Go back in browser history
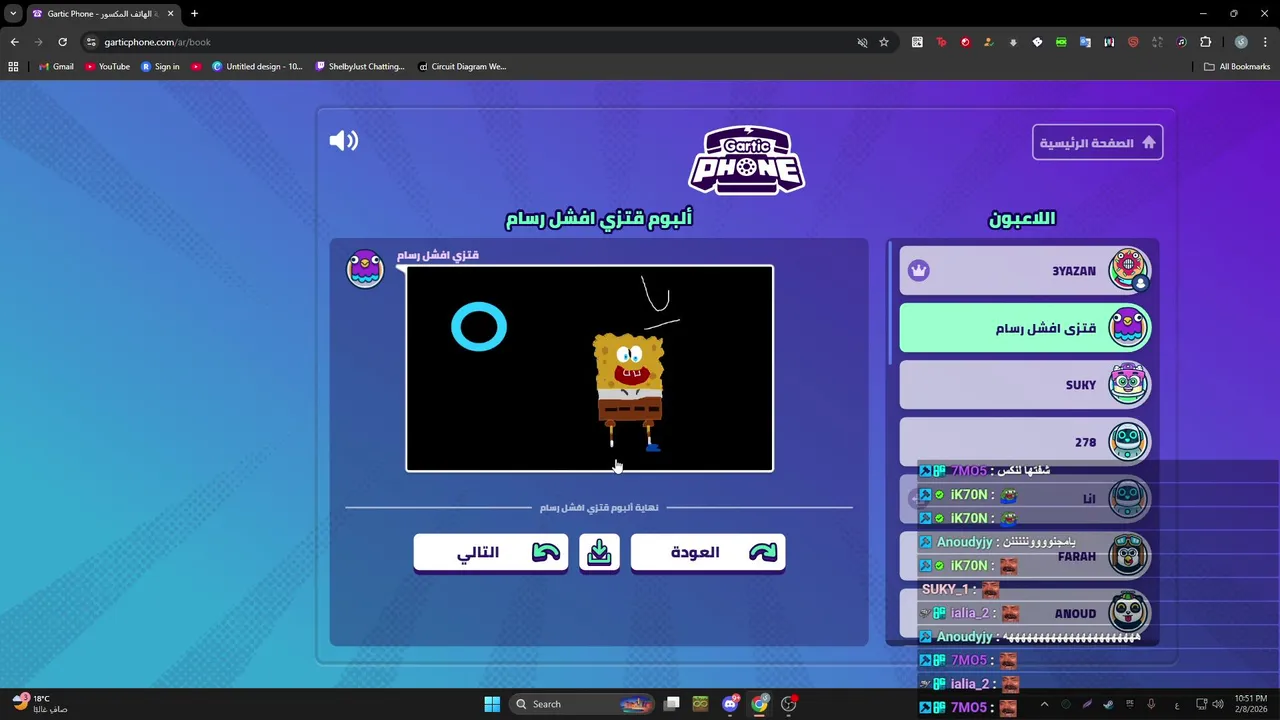Screen dimensions: 1280x720 pos(14,42)
